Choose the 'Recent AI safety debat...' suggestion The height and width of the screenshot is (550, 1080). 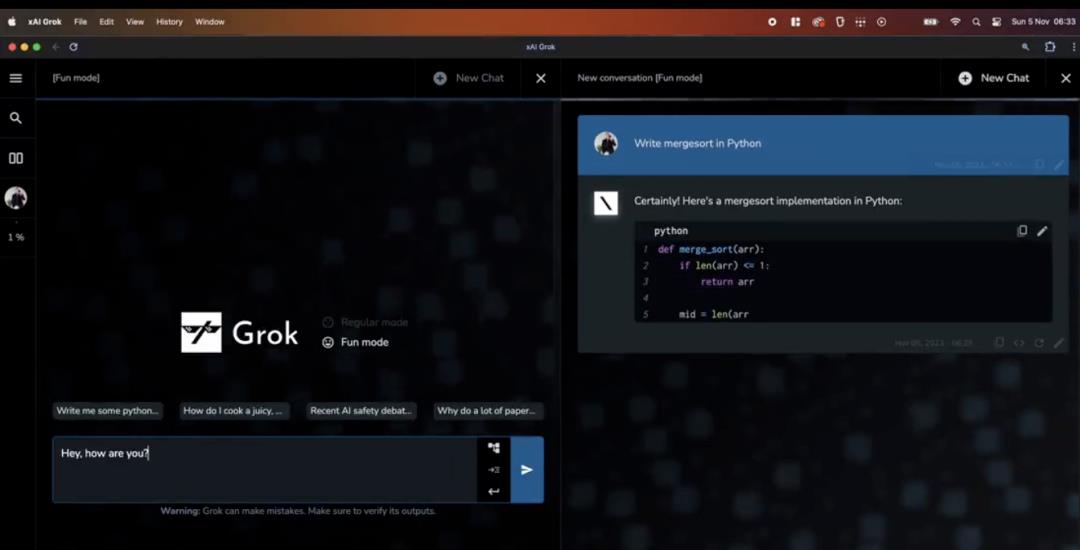pos(362,411)
